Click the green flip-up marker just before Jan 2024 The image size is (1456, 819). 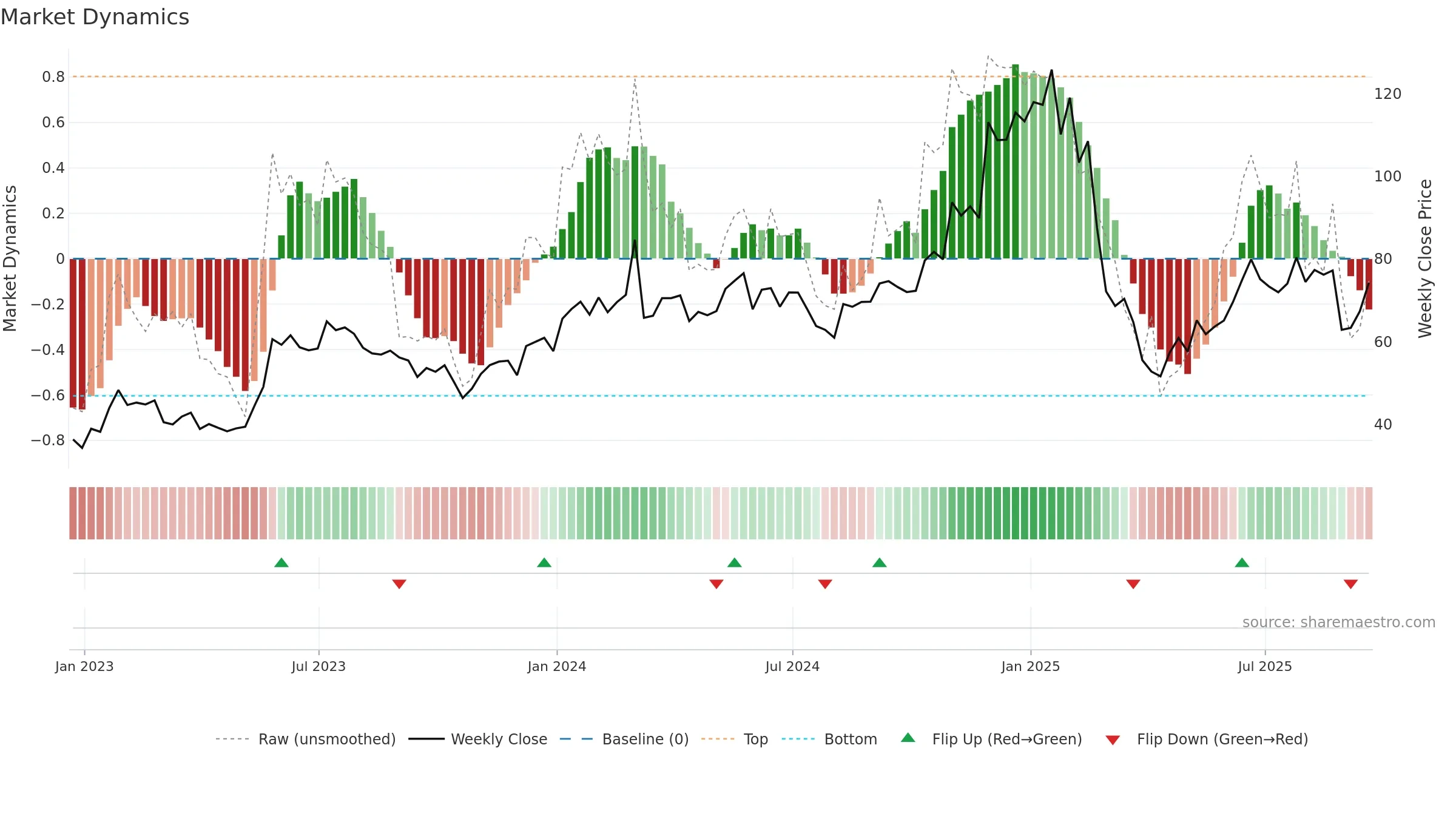click(544, 562)
